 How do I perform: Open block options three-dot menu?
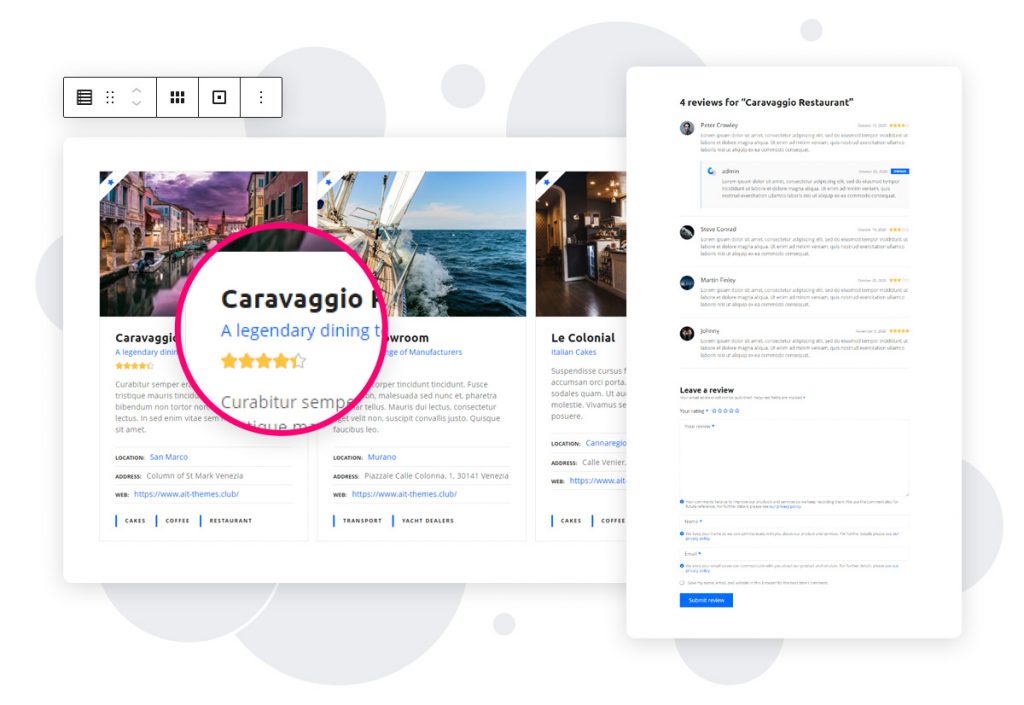coord(261,97)
